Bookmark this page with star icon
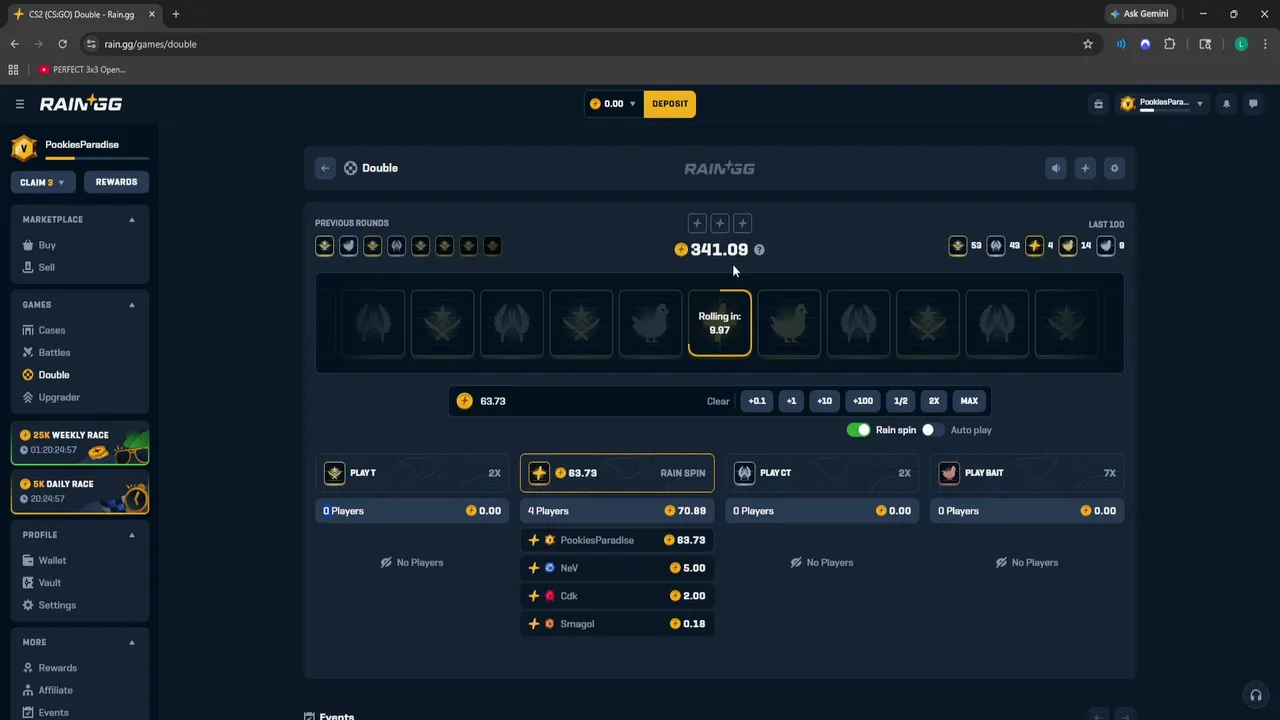This screenshot has height=720, width=1280. pos(1088,44)
